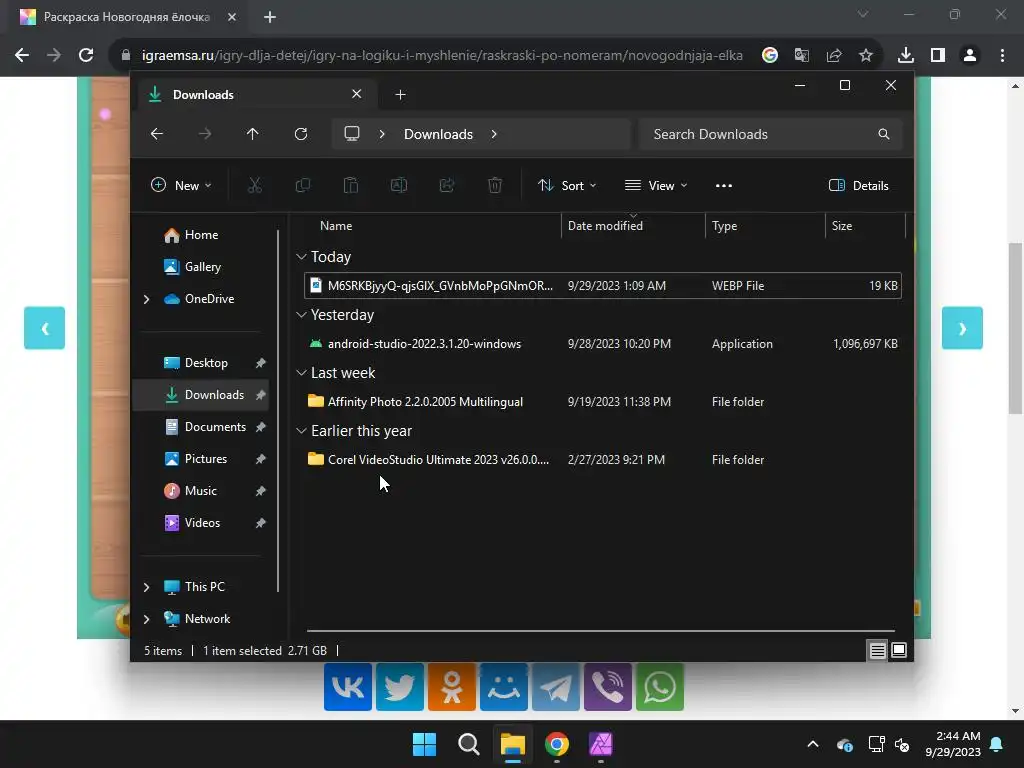Open the New item dropdown

pyautogui.click(x=181, y=185)
